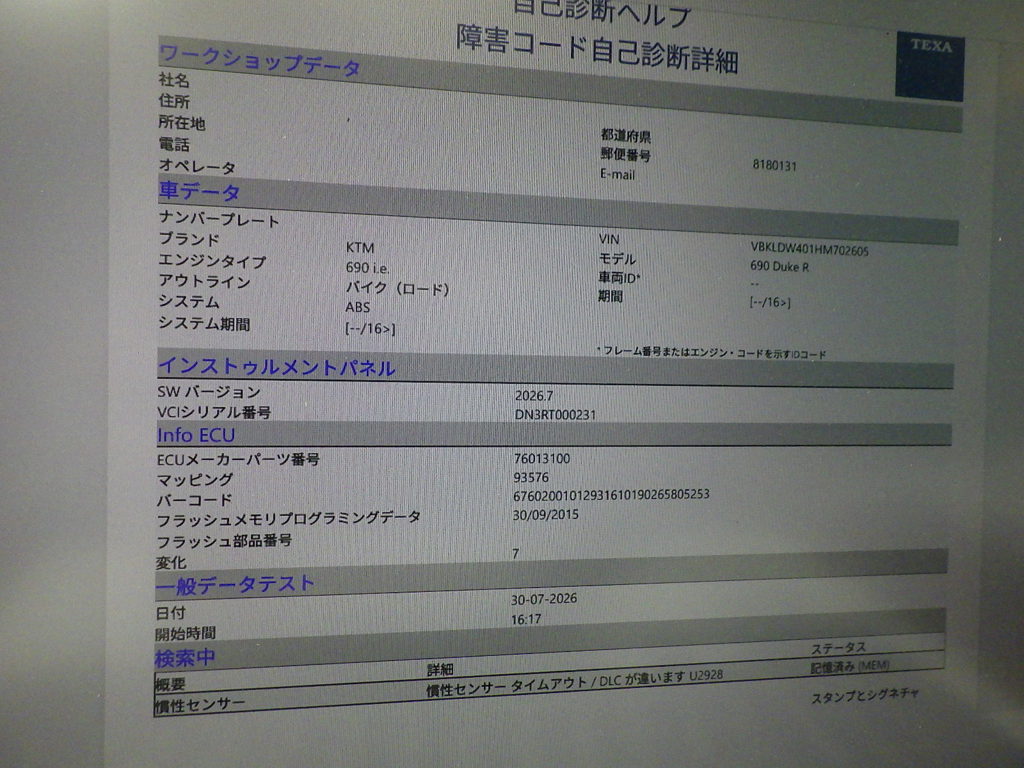Select the fault detail text with code U2928
The width and height of the screenshot is (1024, 768).
pos(575,682)
